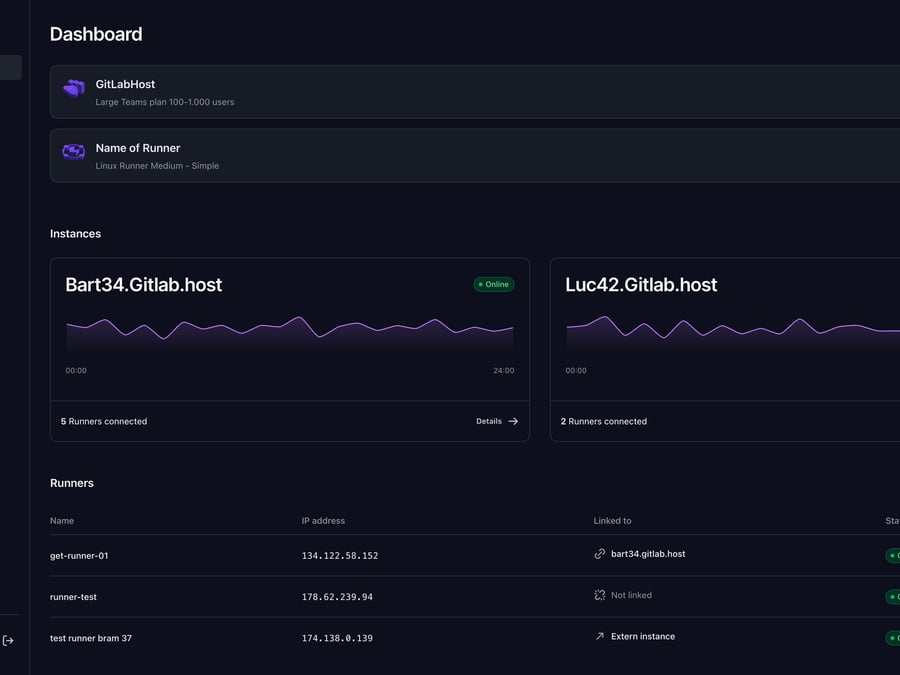
Task: Click the Details arrow icon
Action: (x=513, y=421)
